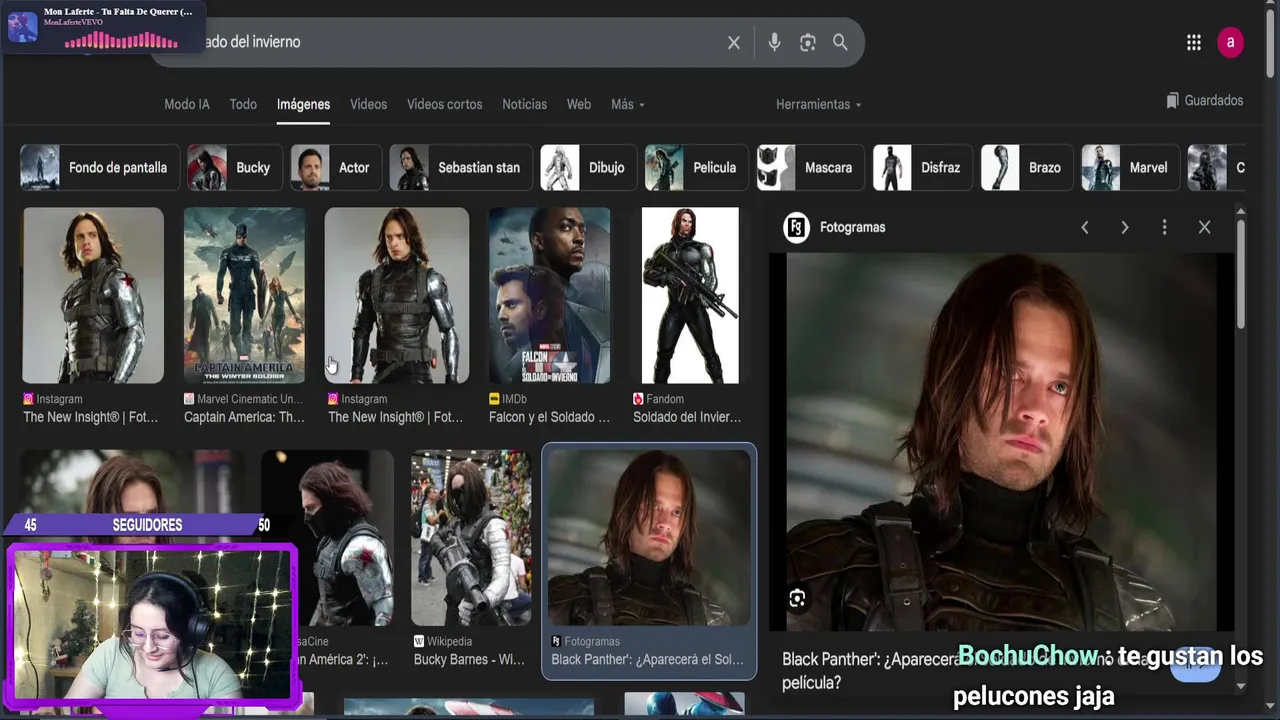The image size is (1280, 720).
Task: Open selected Fotogramas Black Panther thumbnail
Action: pyautogui.click(x=649, y=538)
